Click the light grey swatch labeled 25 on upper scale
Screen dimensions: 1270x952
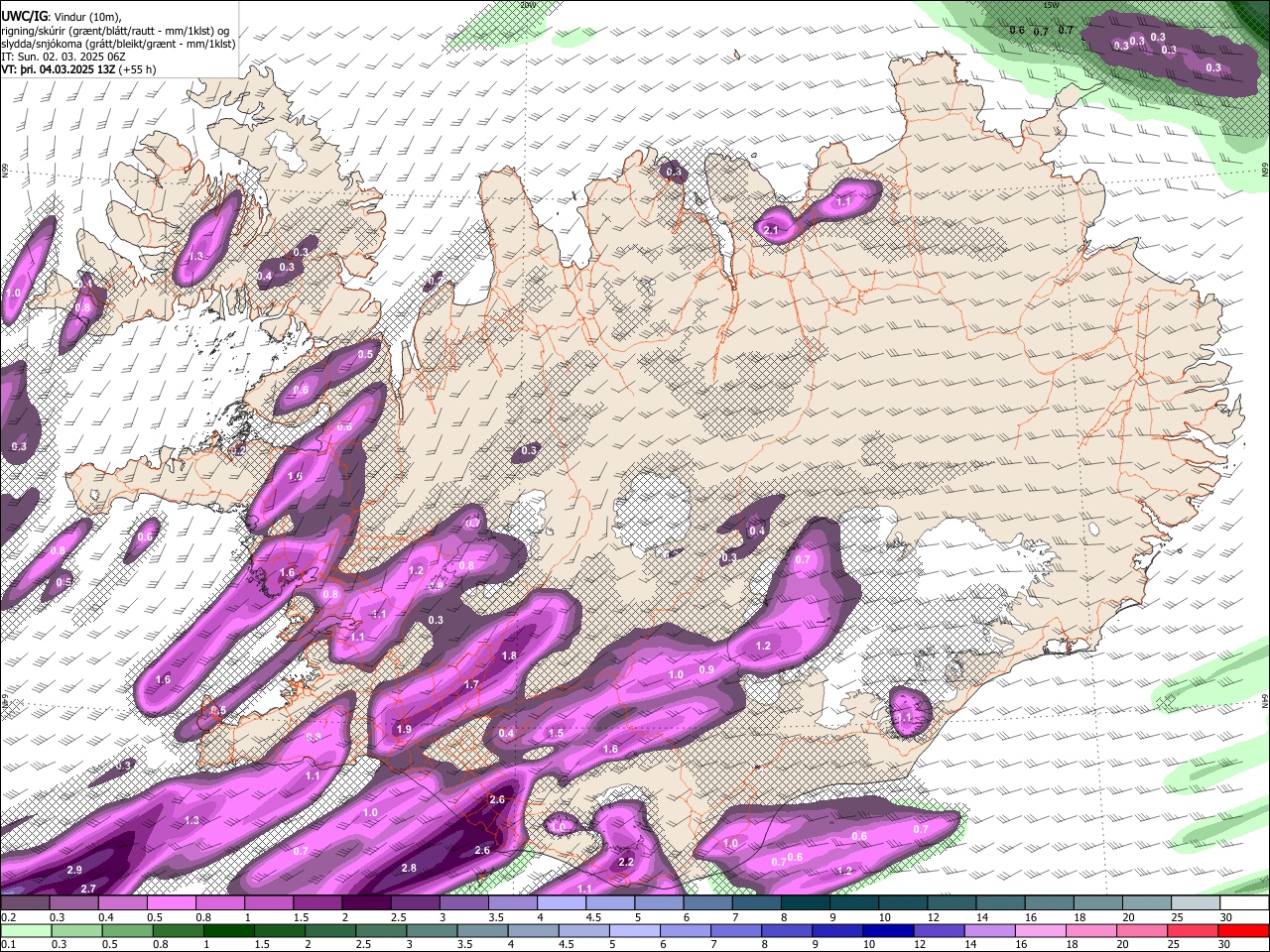[x=1196, y=902]
